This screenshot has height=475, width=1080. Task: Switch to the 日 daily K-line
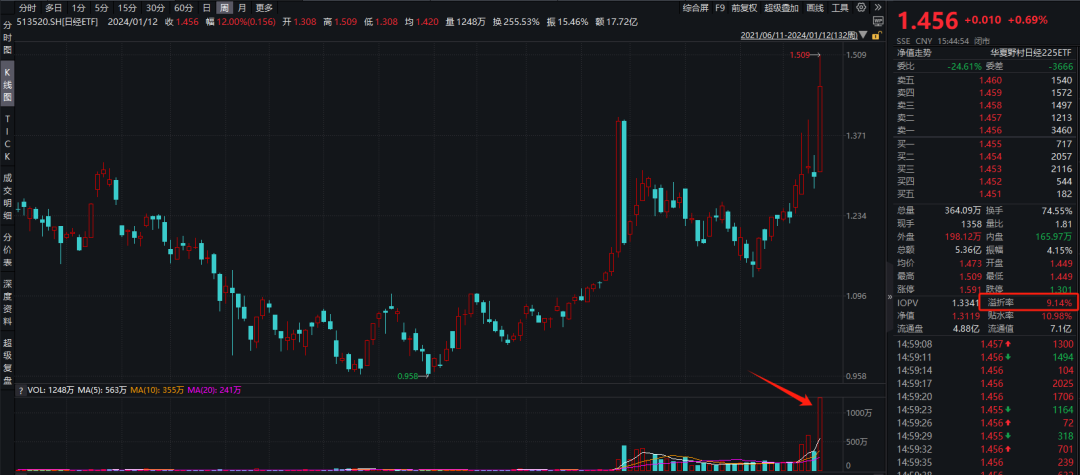point(207,8)
